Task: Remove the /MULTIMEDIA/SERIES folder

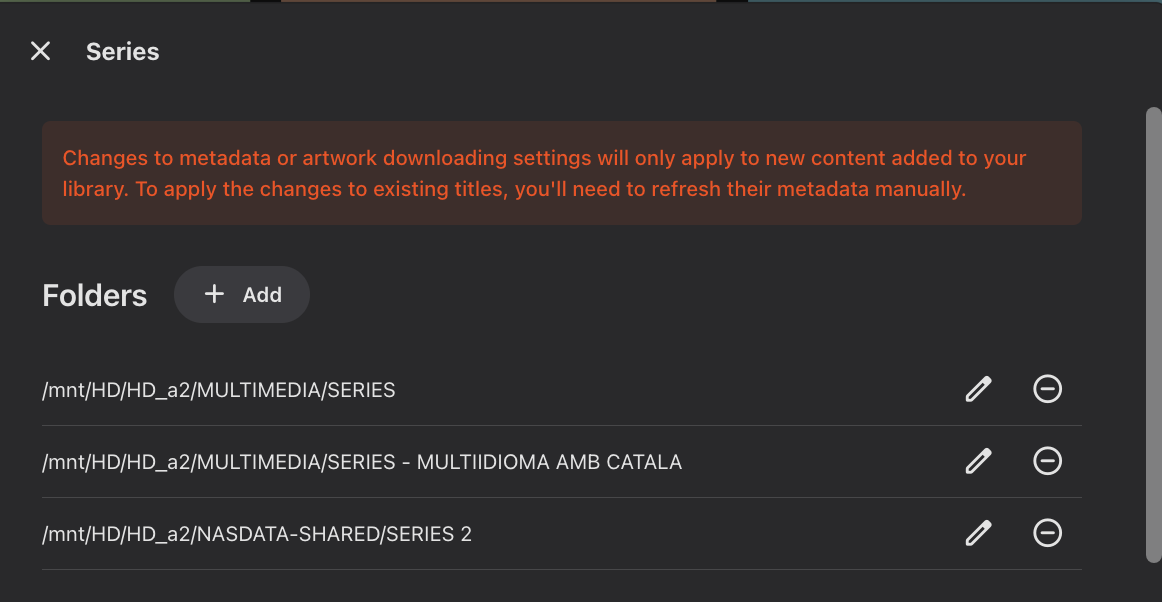Action: [x=1047, y=389]
